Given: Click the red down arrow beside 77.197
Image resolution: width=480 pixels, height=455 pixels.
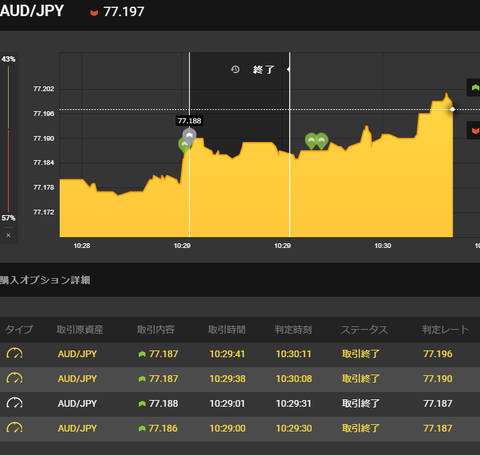Looking at the screenshot, I should click(94, 13).
